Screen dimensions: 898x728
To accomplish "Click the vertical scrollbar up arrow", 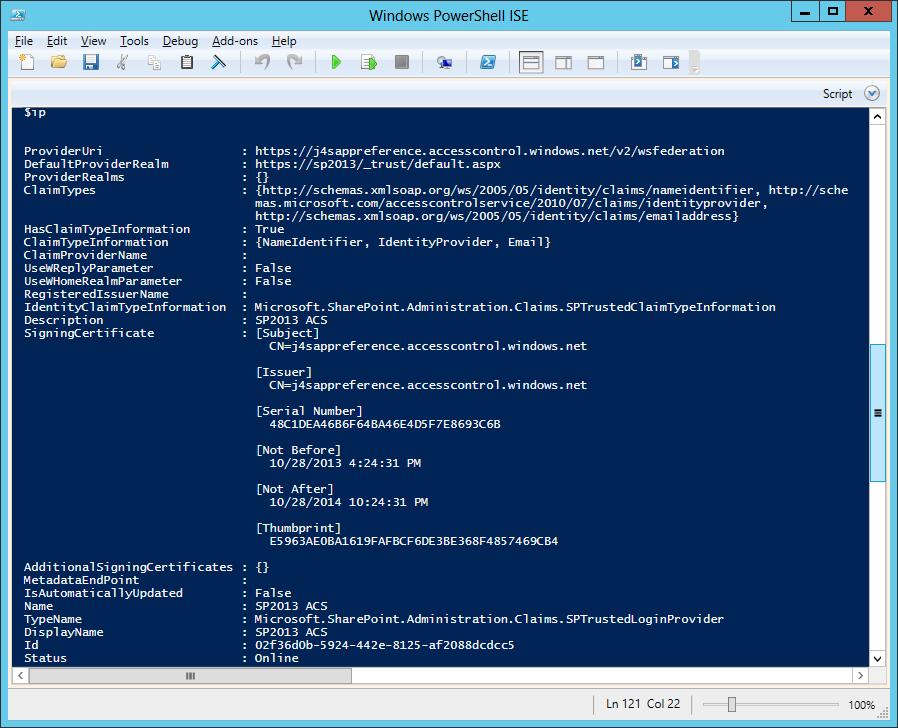I will [x=877, y=117].
